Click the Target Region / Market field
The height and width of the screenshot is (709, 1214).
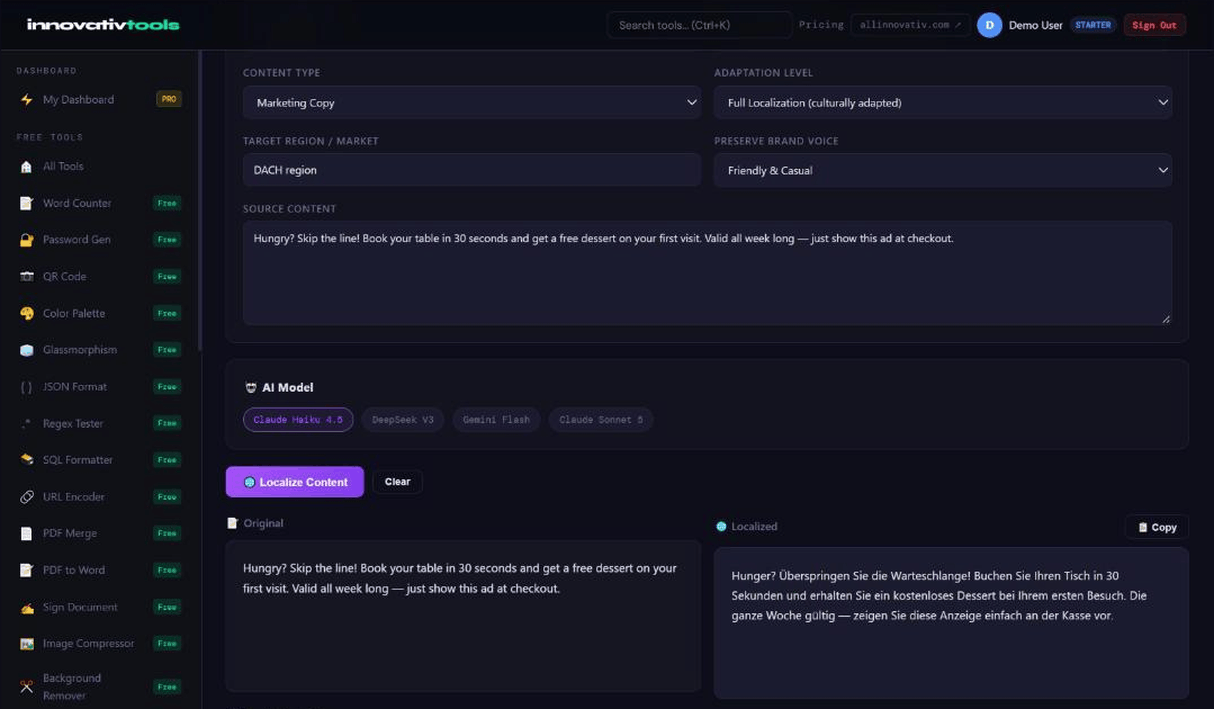point(472,170)
